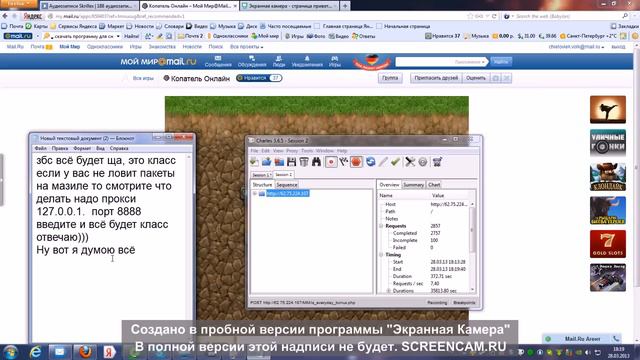
Task: Select the Structure tab in Charles
Action: (x=262, y=185)
